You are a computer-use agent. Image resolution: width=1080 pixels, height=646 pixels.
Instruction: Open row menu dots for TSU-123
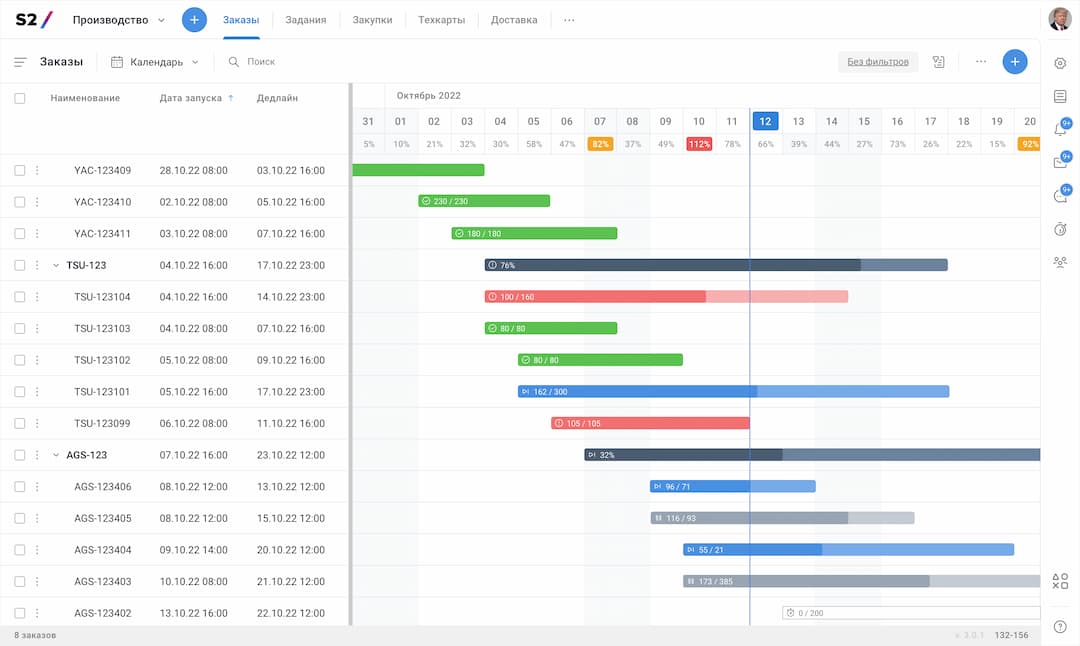point(37,265)
